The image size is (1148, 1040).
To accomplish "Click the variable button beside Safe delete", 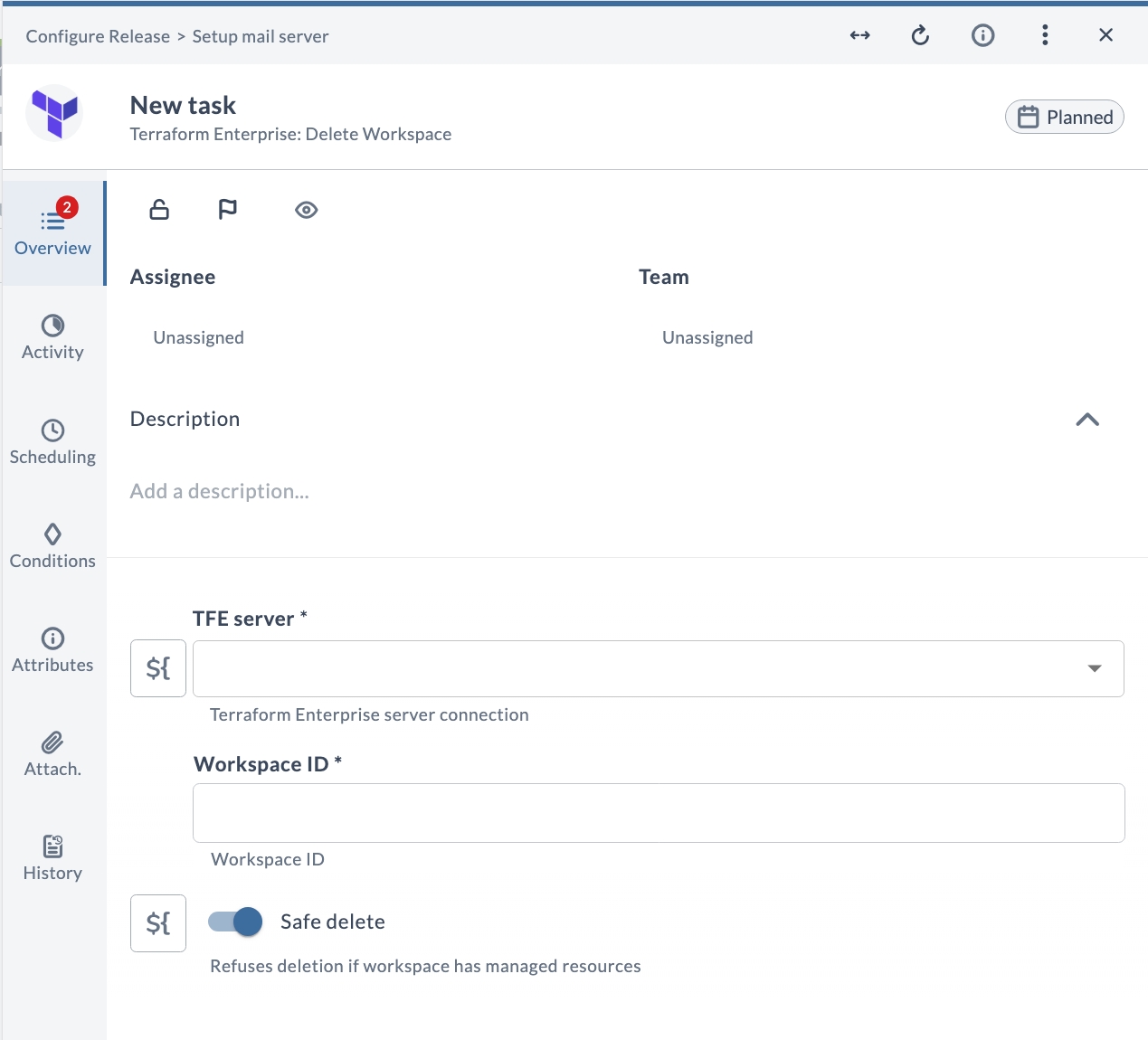I will [x=158, y=923].
